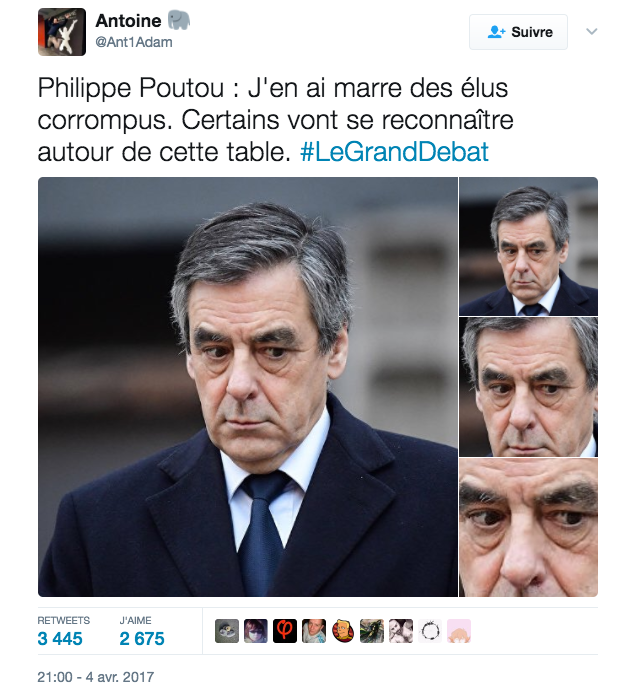Open Antoine's profile picture avatar
636x699 pixels.
pyautogui.click(x=62, y=32)
